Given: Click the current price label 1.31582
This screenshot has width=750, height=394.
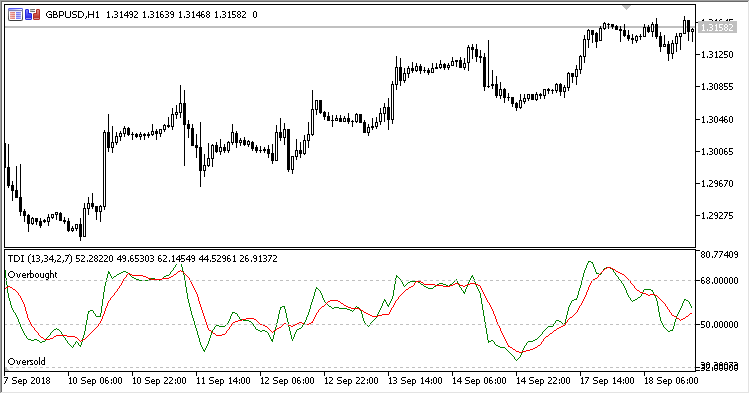Looking at the screenshot, I should coord(716,28).
